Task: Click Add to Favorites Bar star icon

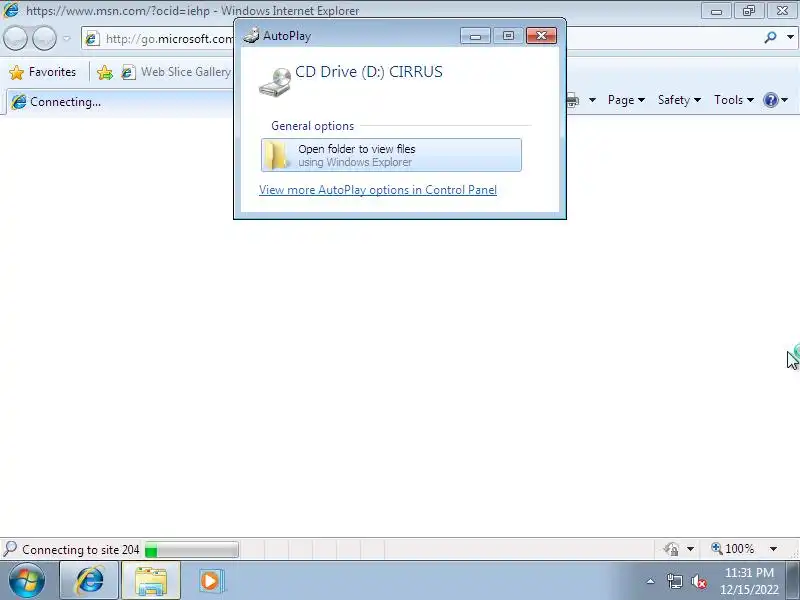Action: [105, 72]
